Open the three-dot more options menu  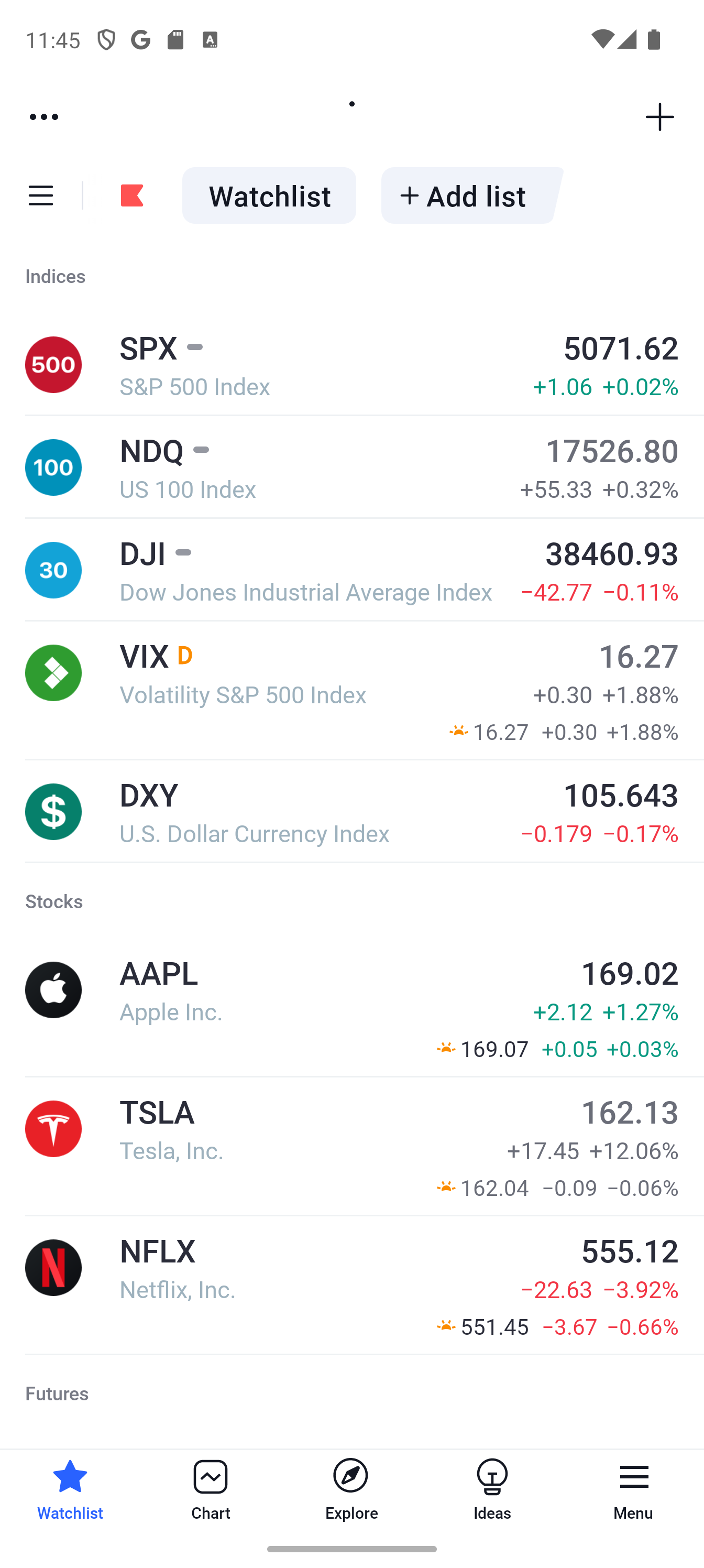coord(44,117)
